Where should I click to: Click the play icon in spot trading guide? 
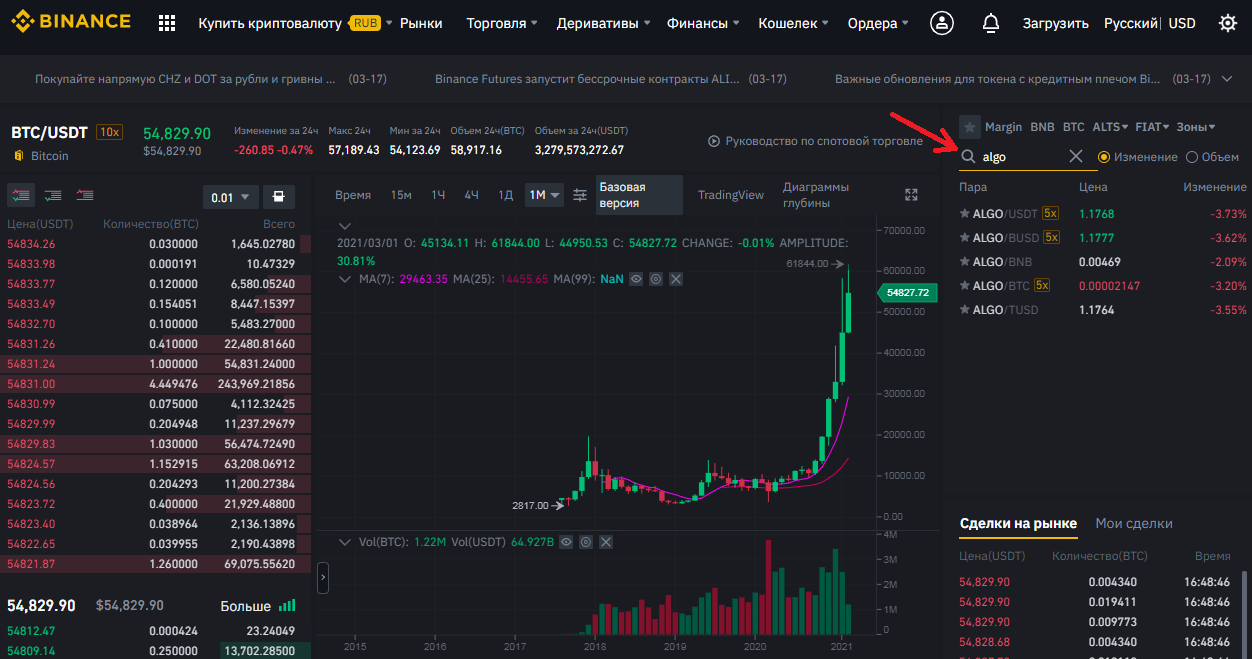tap(714, 141)
